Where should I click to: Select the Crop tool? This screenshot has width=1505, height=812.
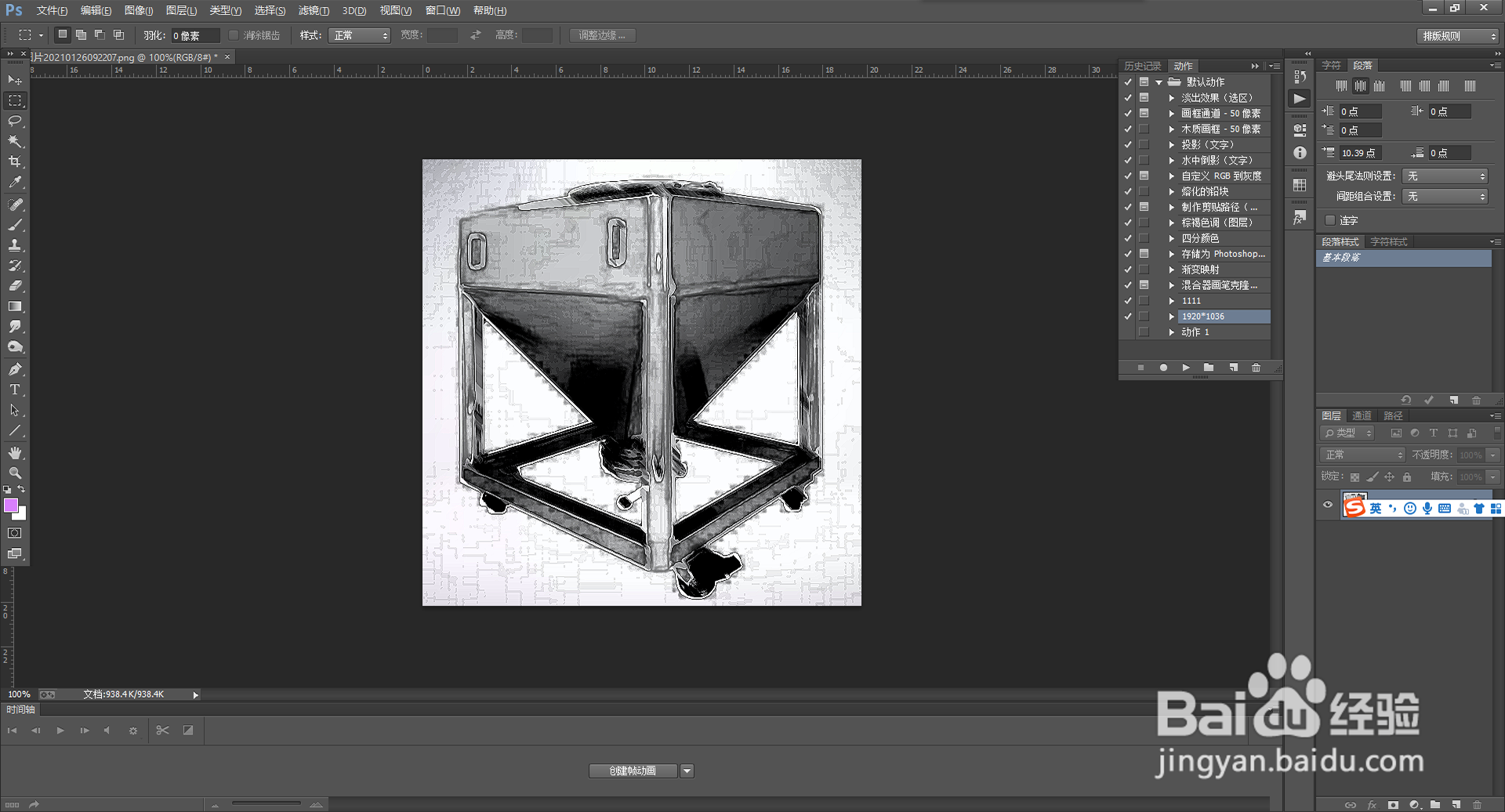coord(15,161)
